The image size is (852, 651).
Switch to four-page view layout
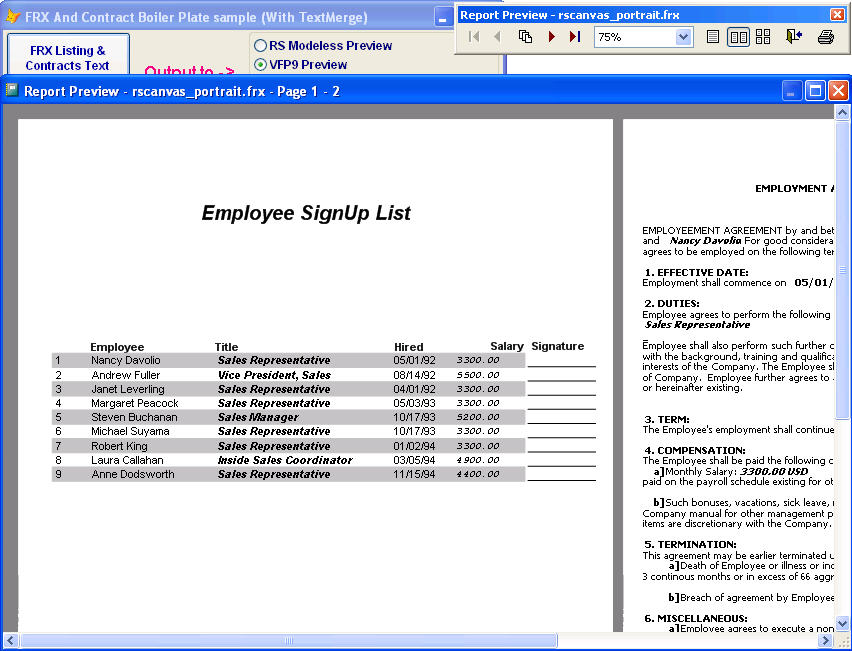pos(763,36)
